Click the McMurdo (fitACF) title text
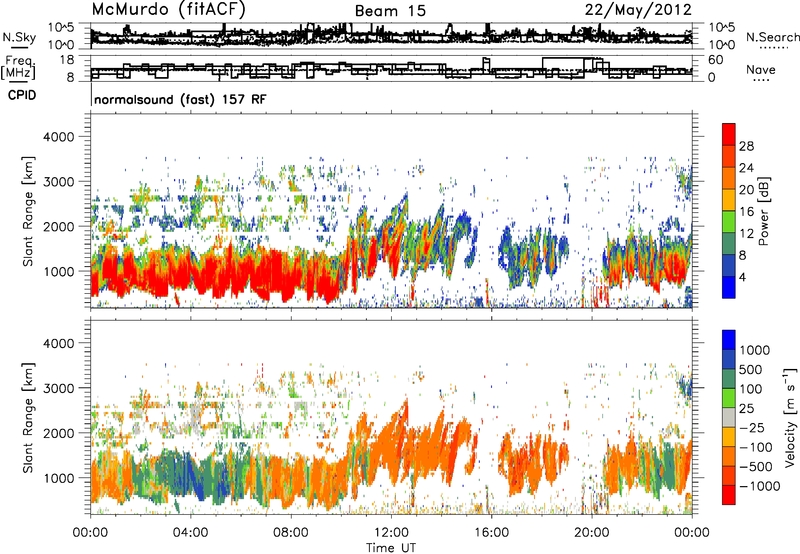The image size is (800, 554). click(168, 10)
